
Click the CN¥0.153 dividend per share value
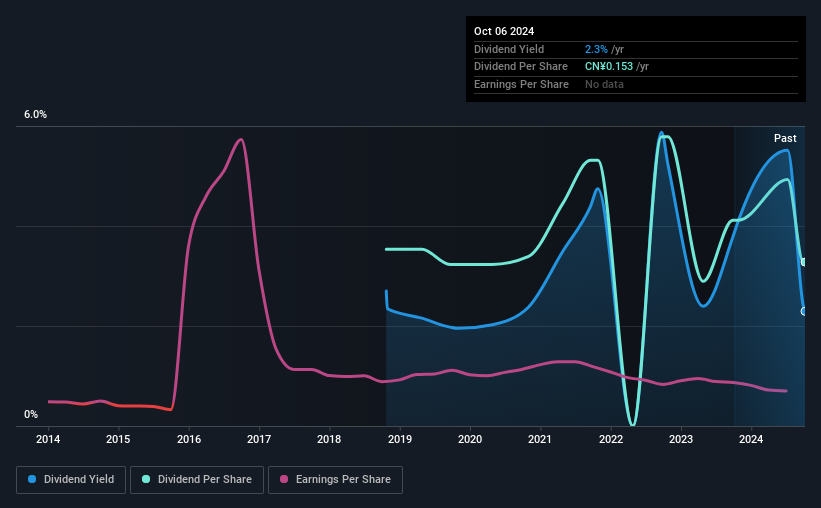pyautogui.click(x=608, y=67)
